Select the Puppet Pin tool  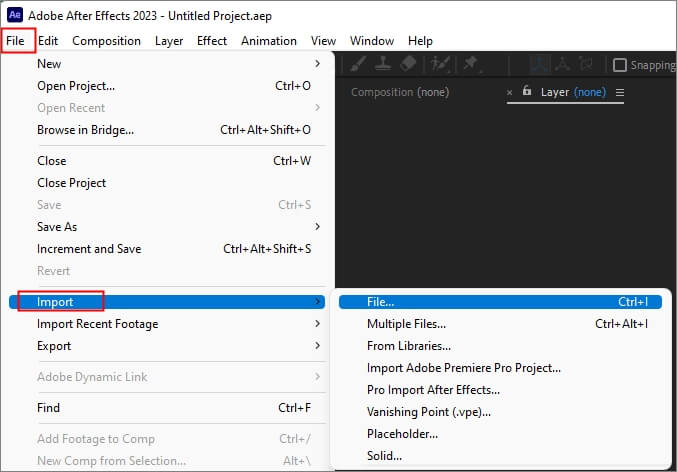click(471, 64)
